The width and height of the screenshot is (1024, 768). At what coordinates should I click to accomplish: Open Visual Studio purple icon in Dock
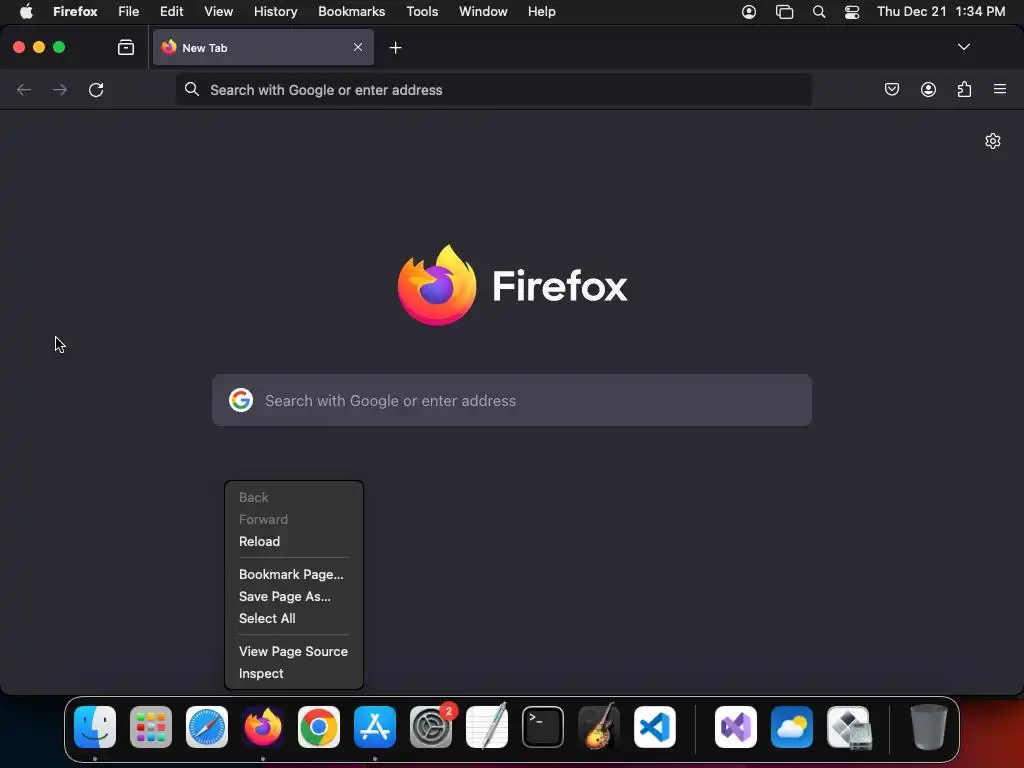click(736, 726)
